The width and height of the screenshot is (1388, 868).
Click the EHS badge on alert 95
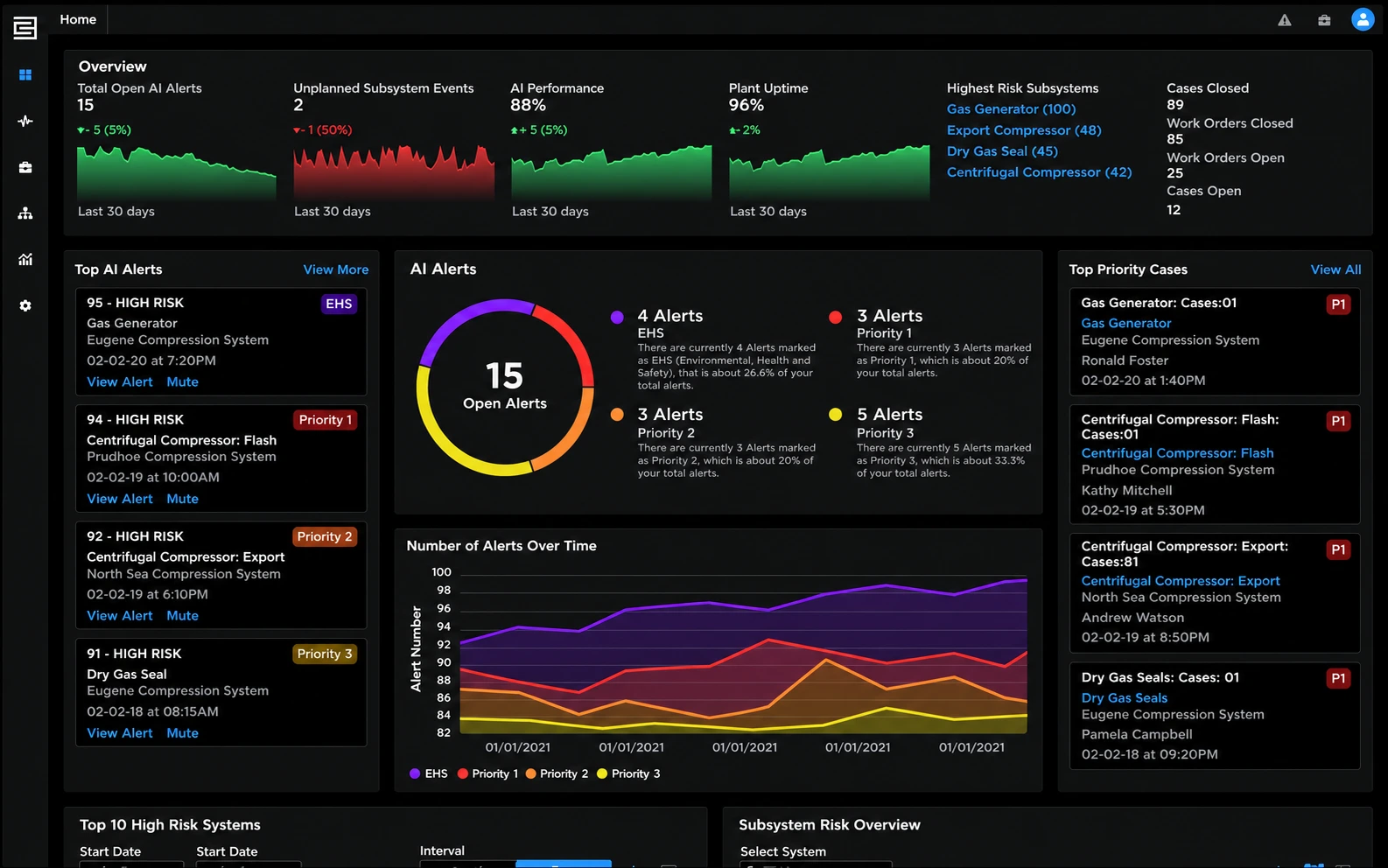tap(339, 304)
